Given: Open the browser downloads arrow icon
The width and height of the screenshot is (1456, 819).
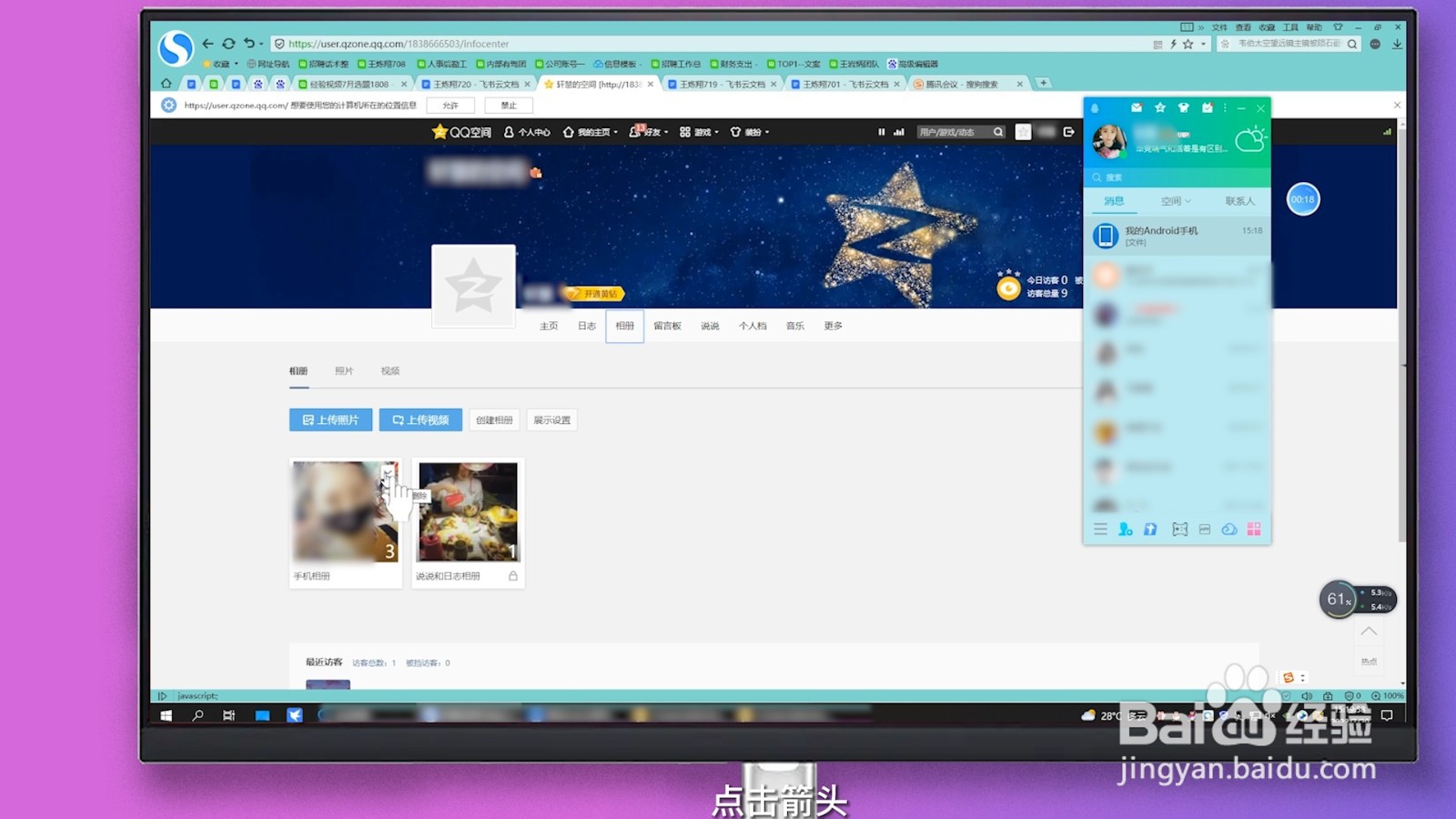Looking at the screenshot, I should 1397,44.
